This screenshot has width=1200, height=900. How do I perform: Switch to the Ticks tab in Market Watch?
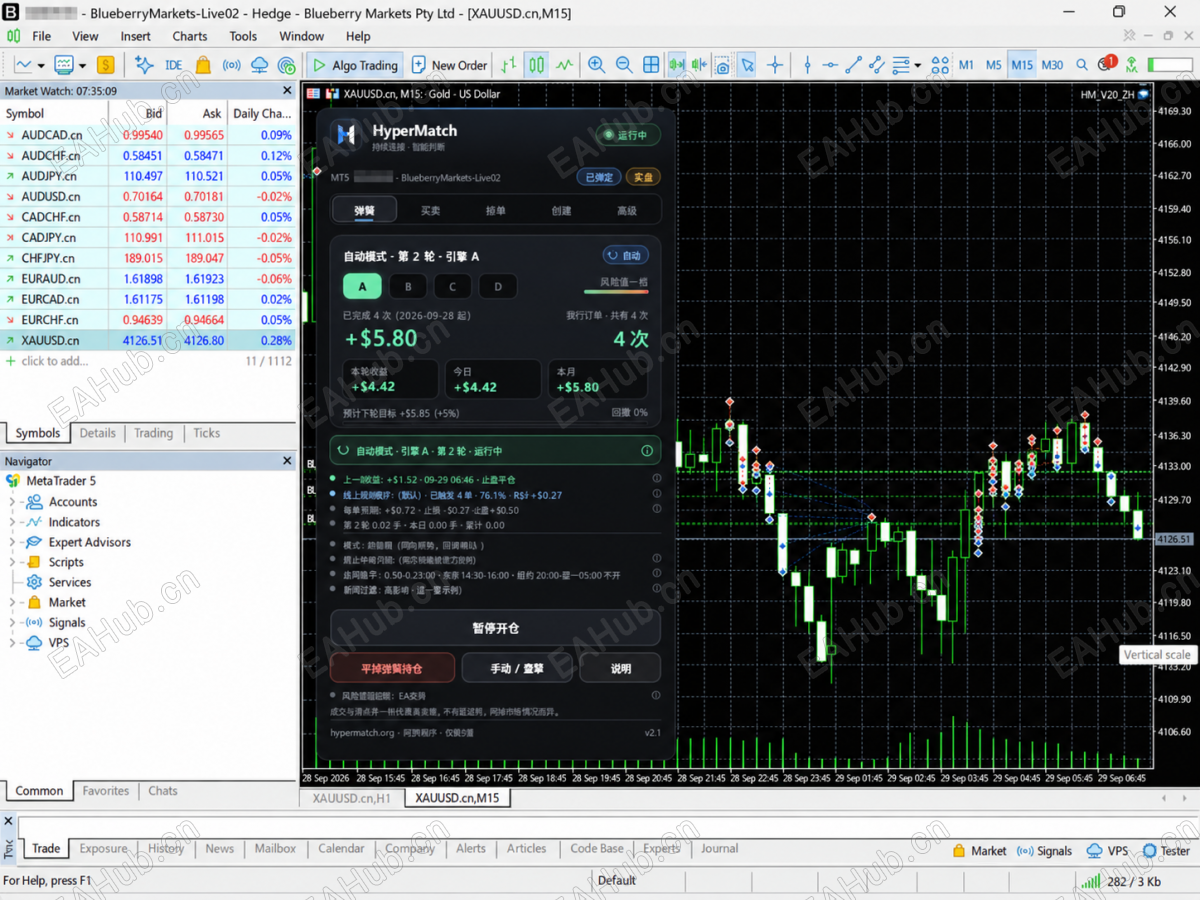[x=206, y=433]
